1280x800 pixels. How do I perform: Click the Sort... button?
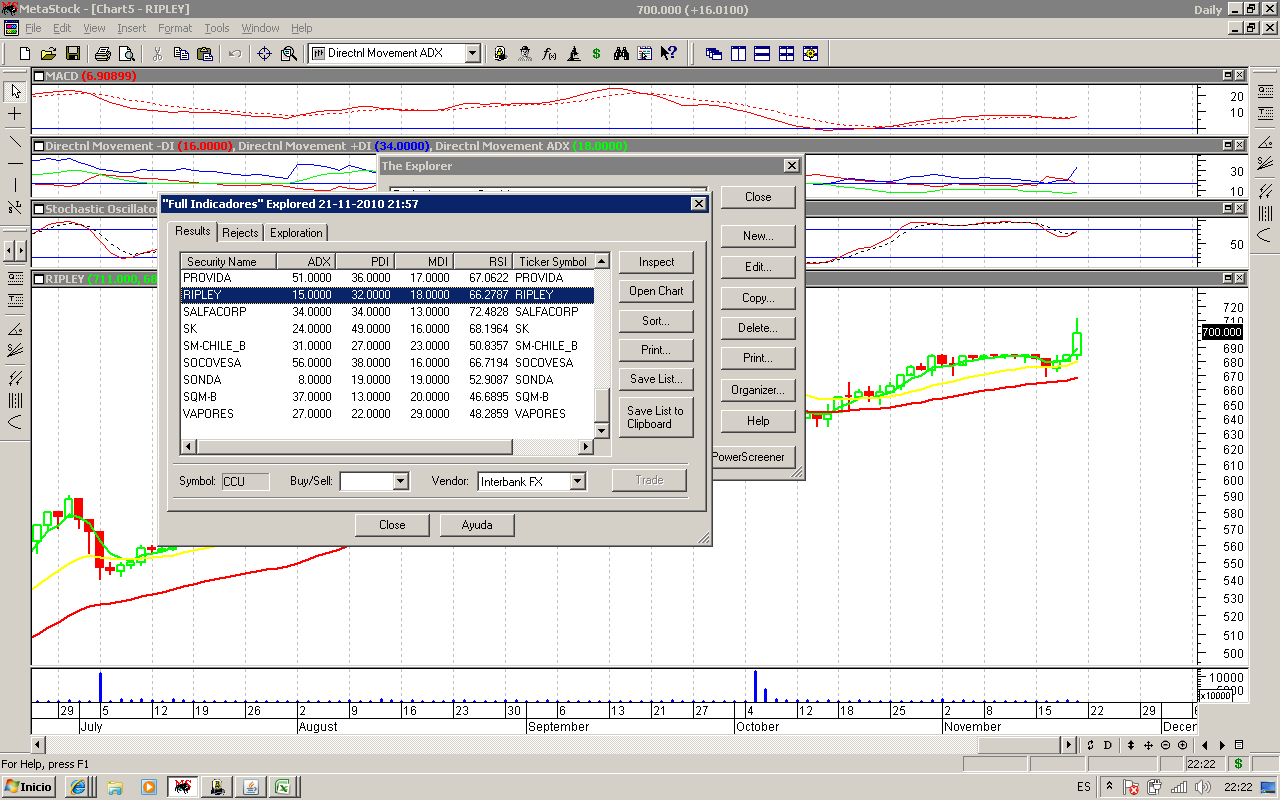pyautogui.click(x=656, y=321)
